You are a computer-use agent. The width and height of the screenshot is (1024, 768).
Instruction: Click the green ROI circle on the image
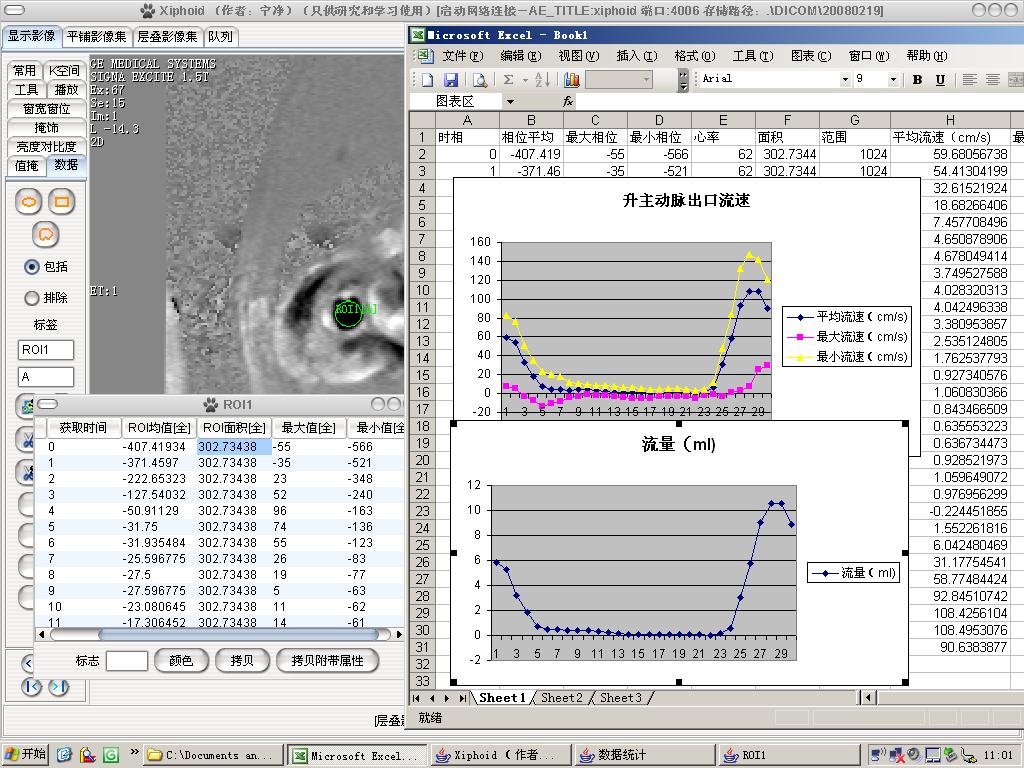[x=348, y=312]
